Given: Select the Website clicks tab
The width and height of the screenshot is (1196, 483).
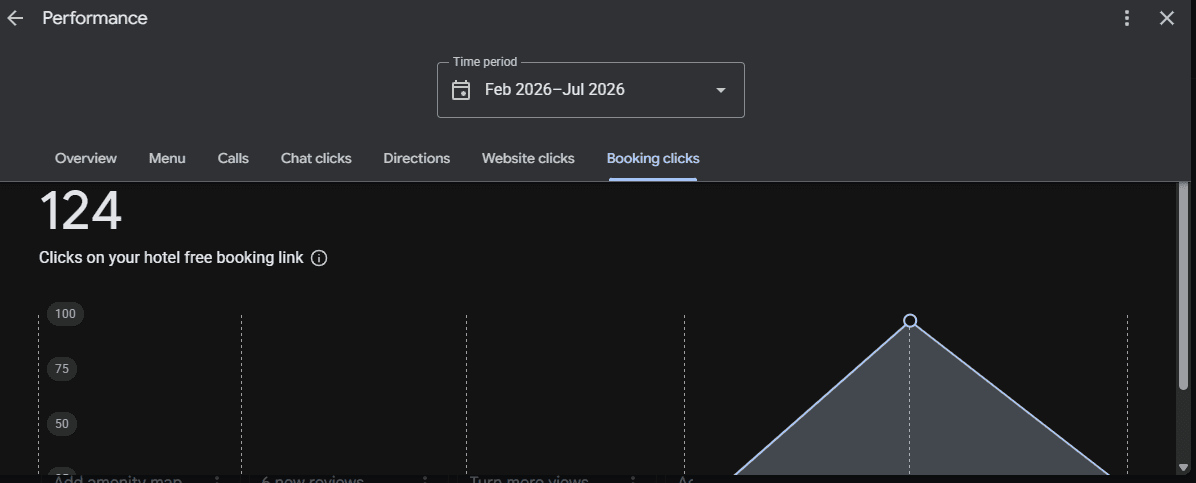Looking at the screenshot, I should [528, 159].
